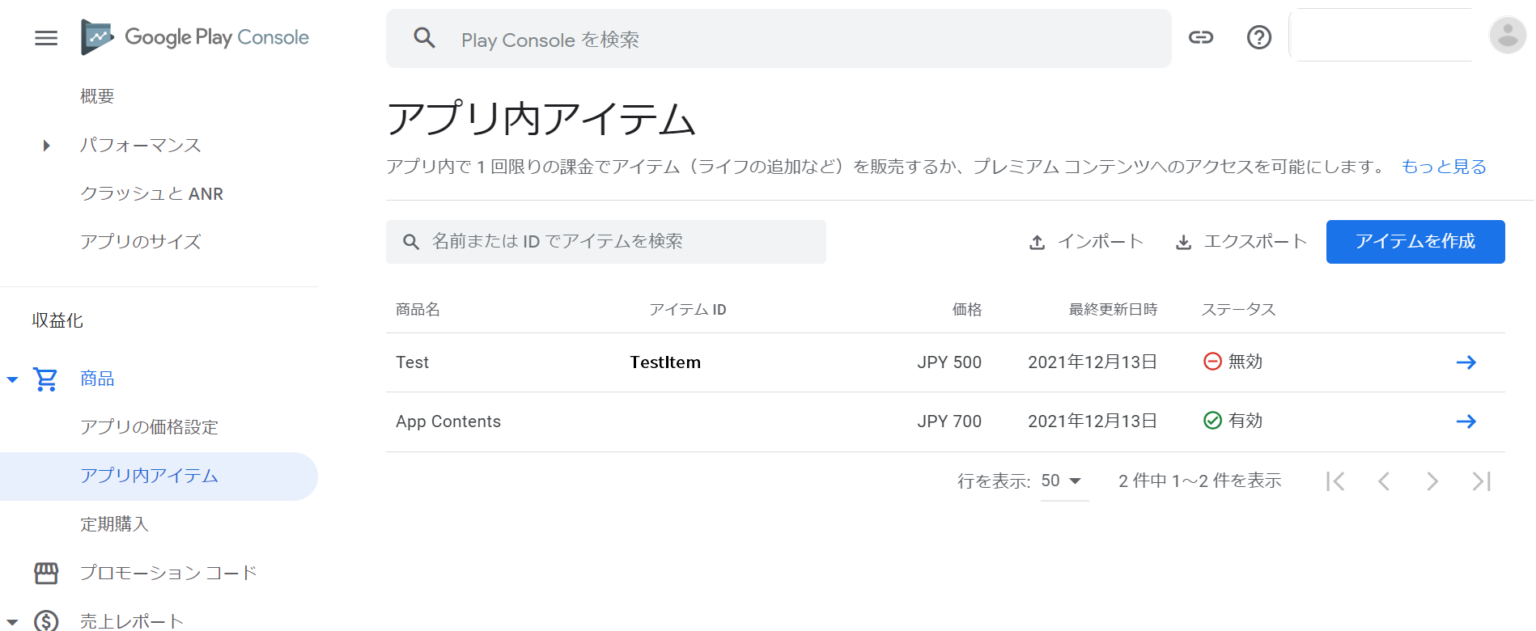
Task: Open the 行を表示 rows-per-page dropdown
Action: click(x=1064, y=480)
